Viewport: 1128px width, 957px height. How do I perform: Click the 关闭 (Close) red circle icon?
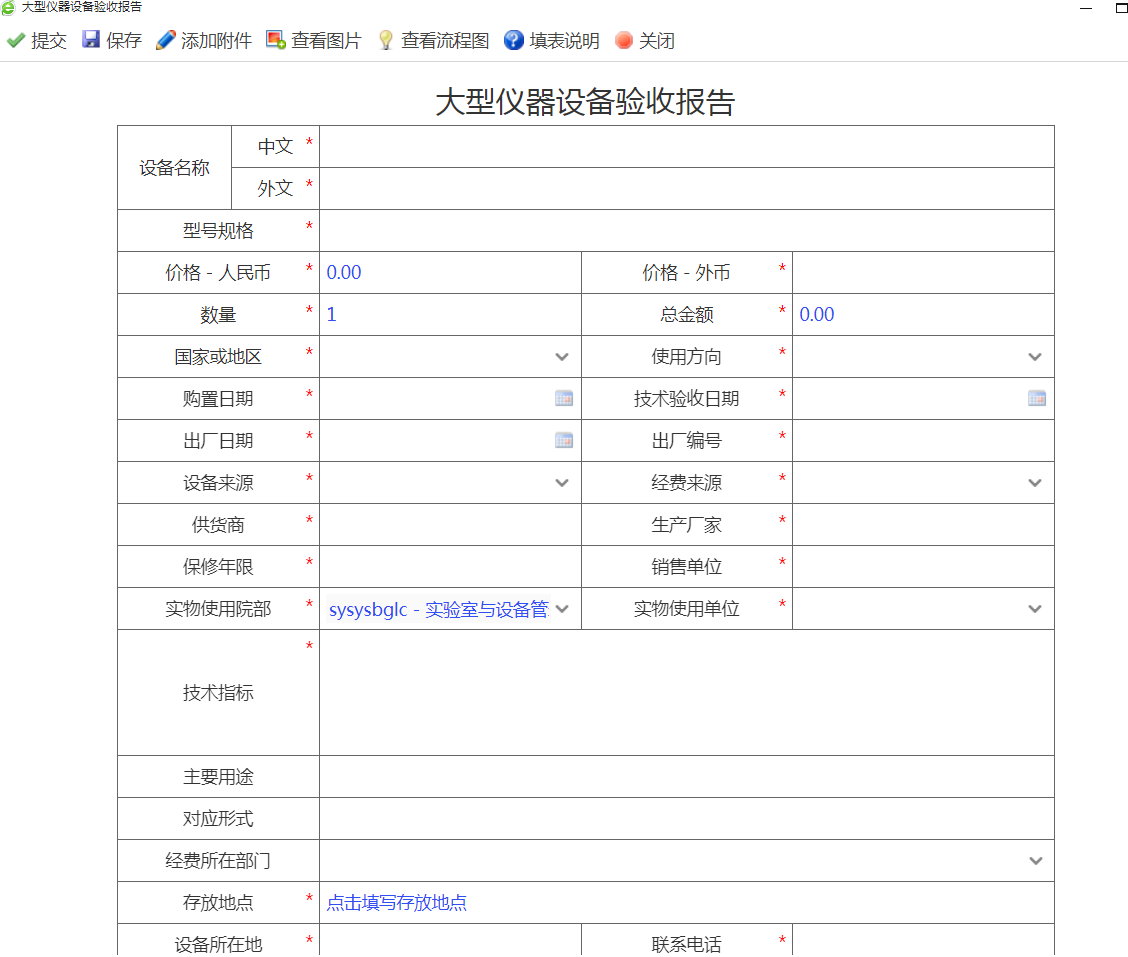[x=624, y=41]
